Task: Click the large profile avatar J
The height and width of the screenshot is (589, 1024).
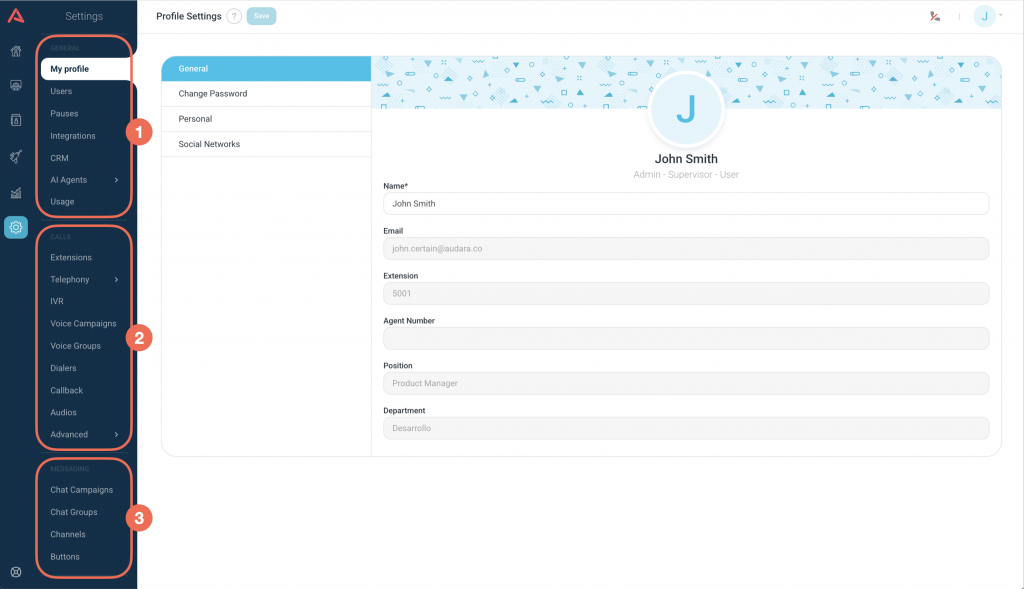Action: click(685, 110)
